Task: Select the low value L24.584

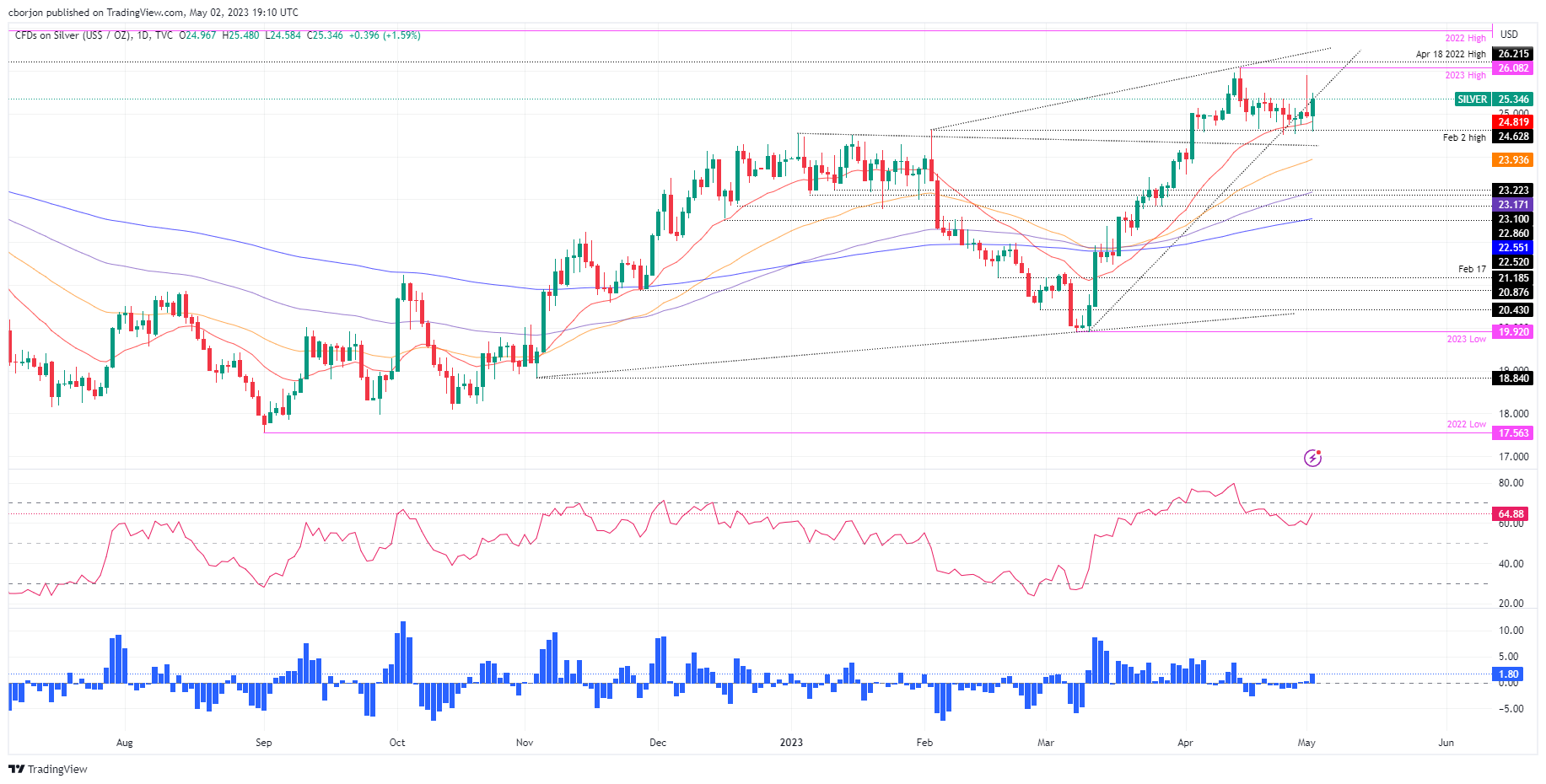Action: tap(283, 35)
